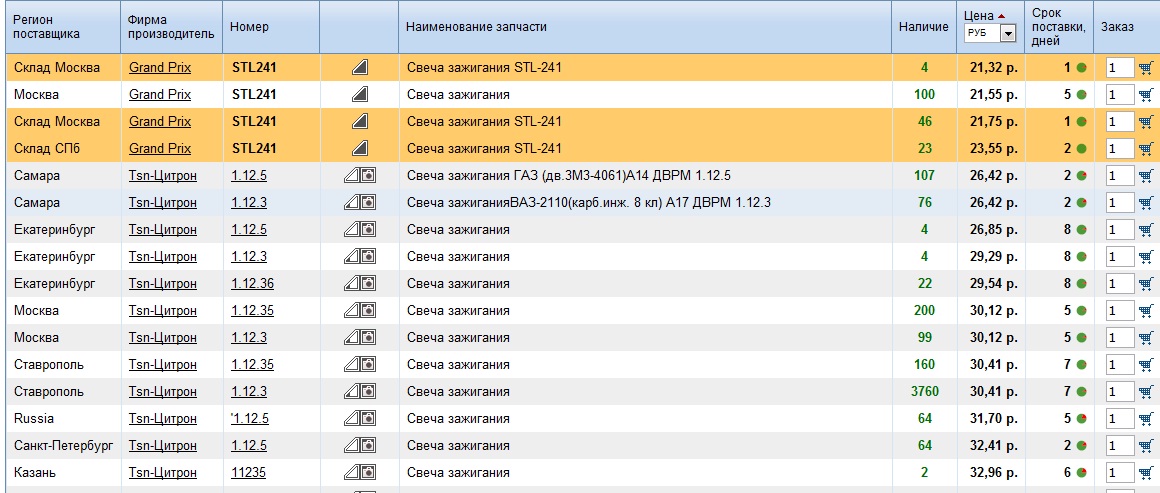This screenshot has height=493, width=1160.
Task: Click quantity field in Склад СПб row
Action: [1120, 149]
